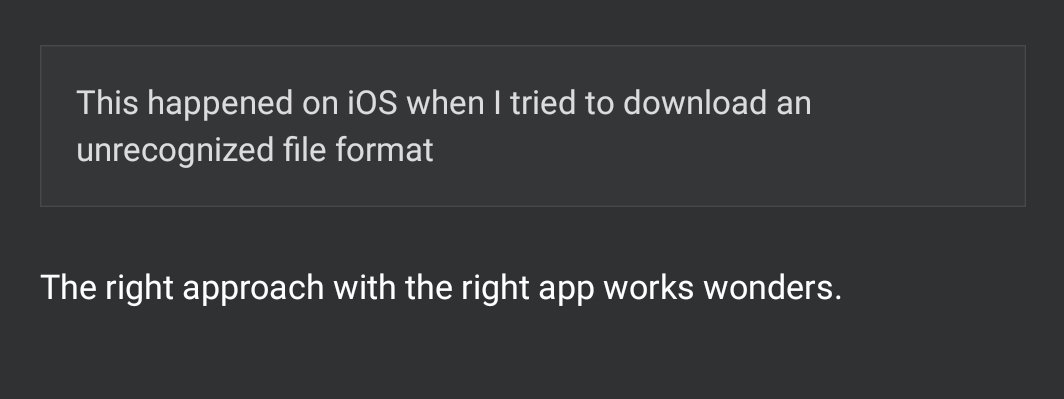Viewport: 1064px width, 399px height.
Task: Click the quoted block about iOS download
Action: pos(533,126)
